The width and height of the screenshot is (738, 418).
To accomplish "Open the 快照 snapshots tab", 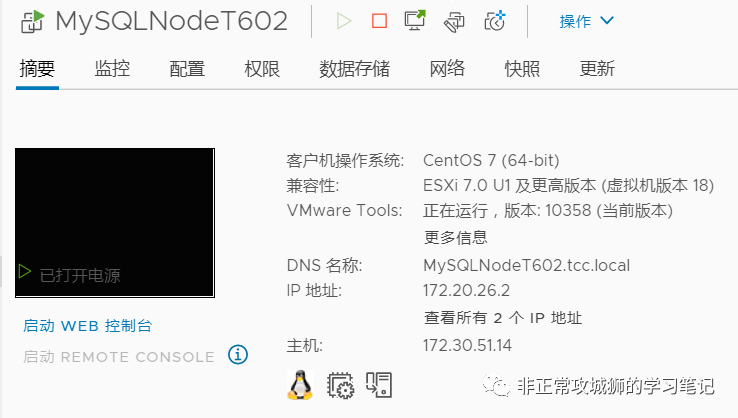I will click(522, 69).
